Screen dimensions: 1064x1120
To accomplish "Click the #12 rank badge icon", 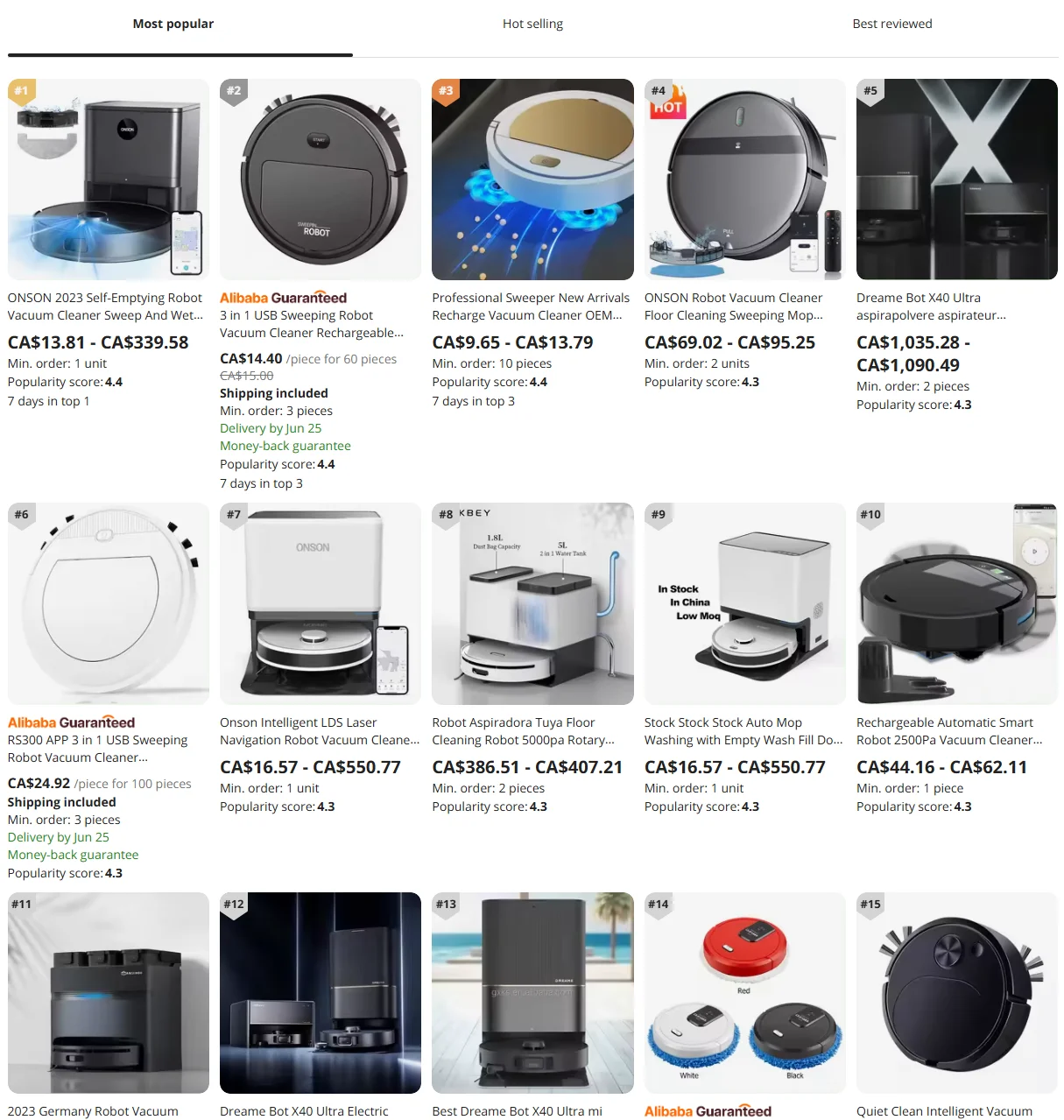I will tap(234, 905).
